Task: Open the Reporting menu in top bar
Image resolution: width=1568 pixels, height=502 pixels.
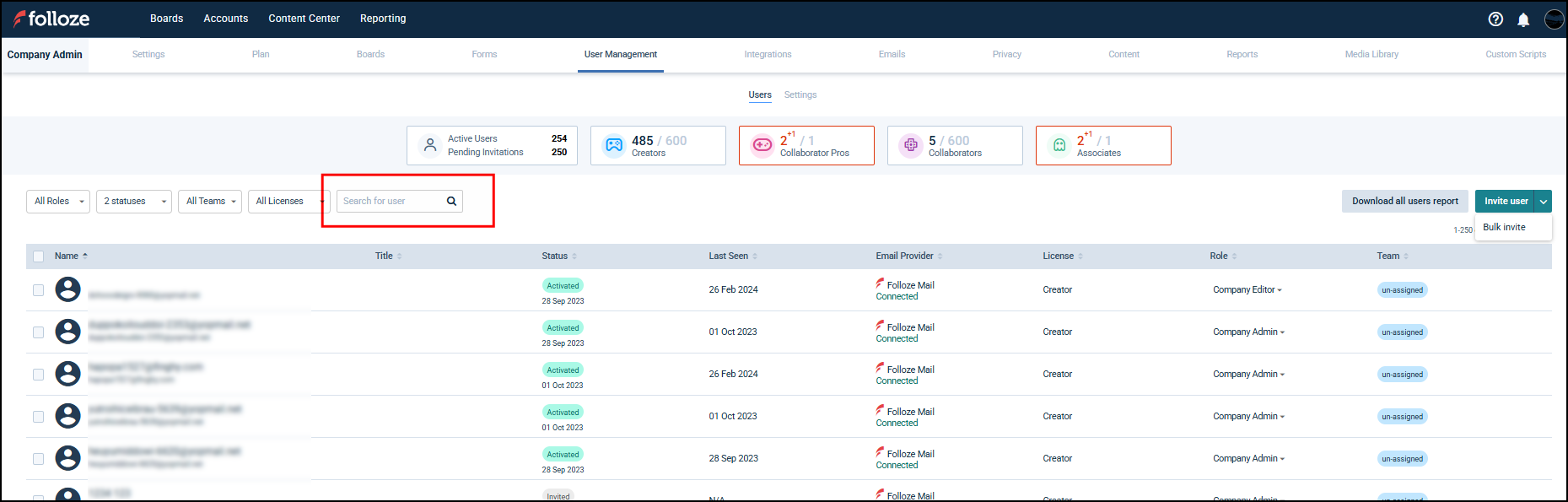Action: tap(383, 19)
